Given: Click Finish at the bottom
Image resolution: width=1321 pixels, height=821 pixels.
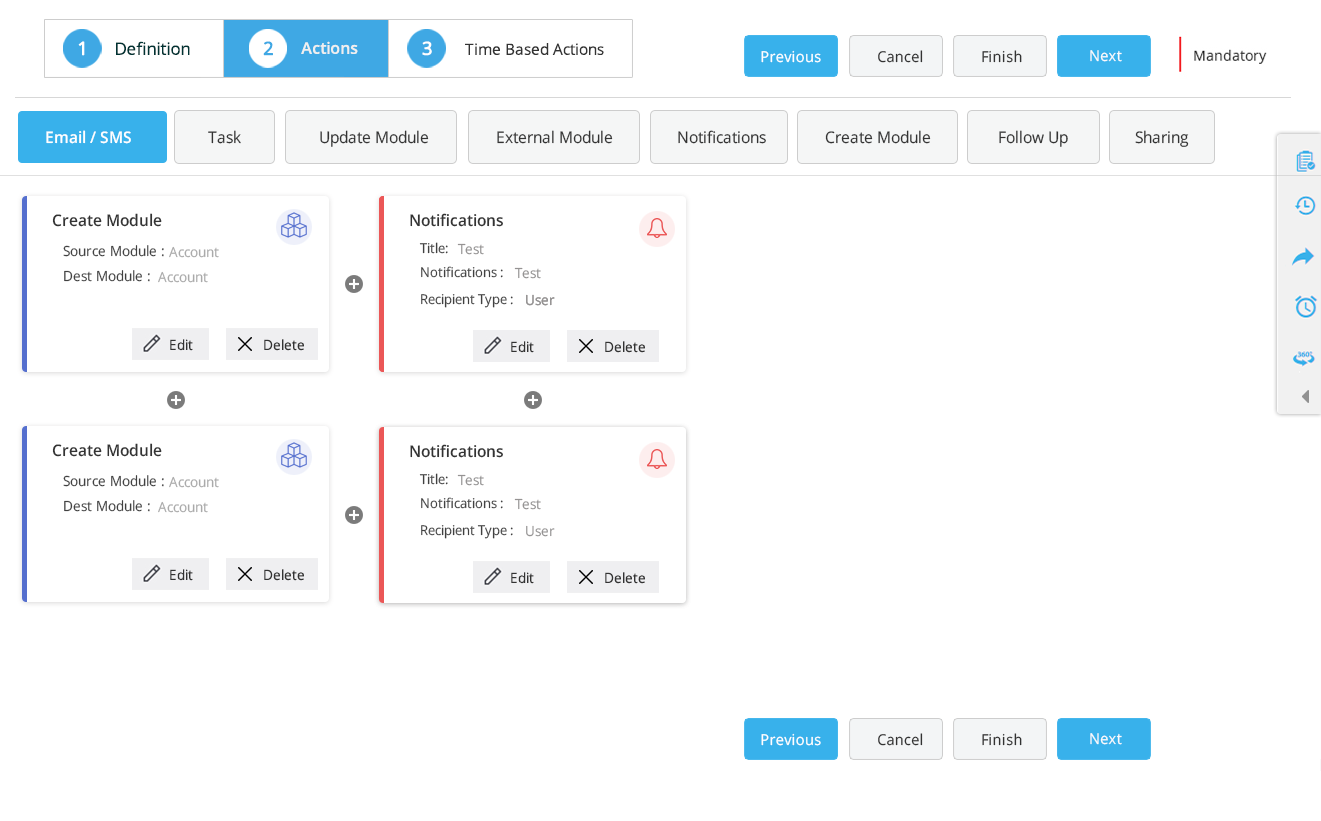Looking at the screenshot, I should coord(999,739).
